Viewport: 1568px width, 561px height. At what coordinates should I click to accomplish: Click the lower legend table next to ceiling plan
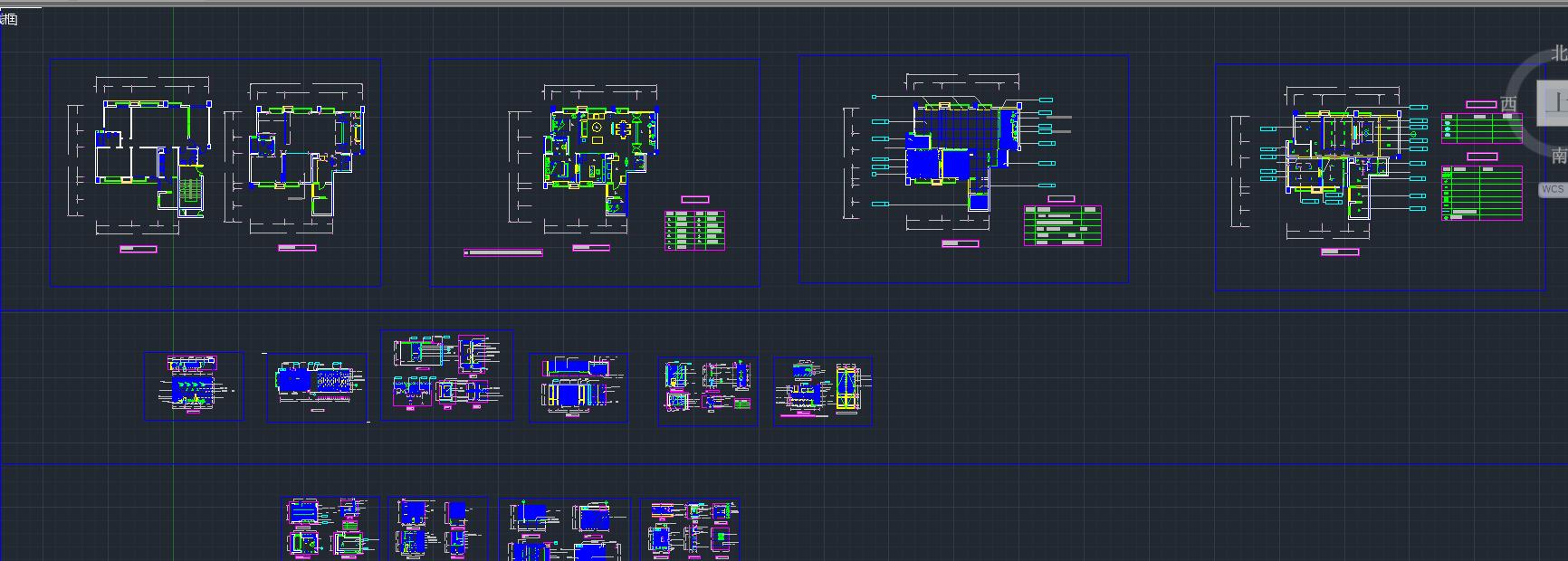(1482, 193)
